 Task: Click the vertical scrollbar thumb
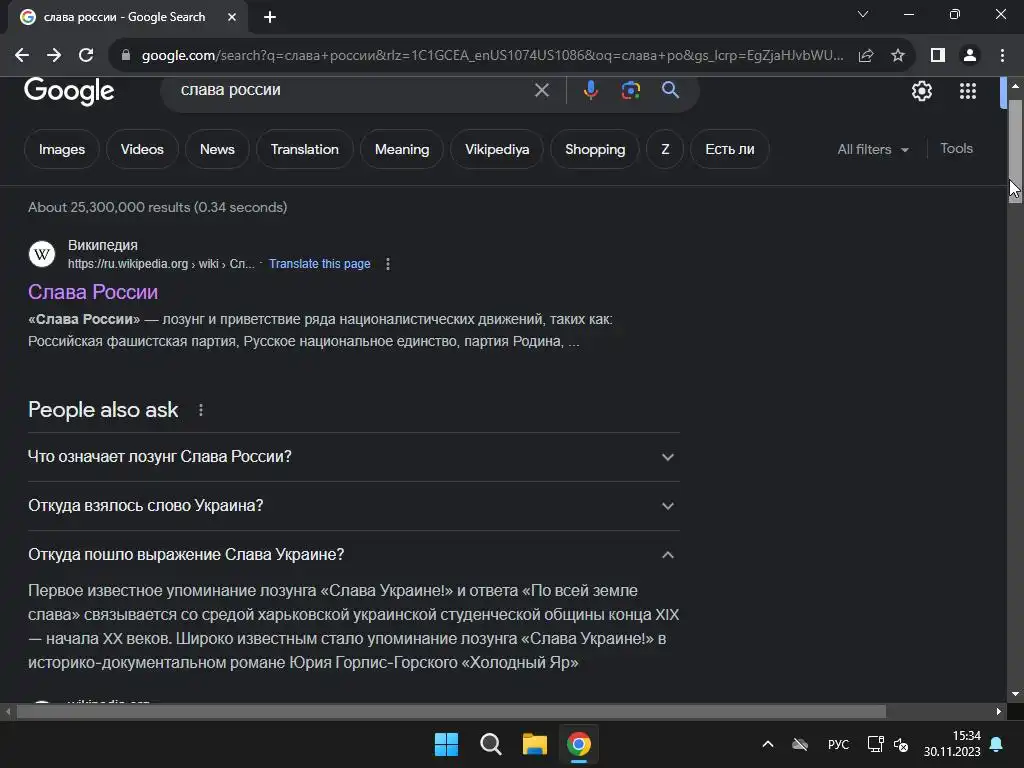(1015, 152)
